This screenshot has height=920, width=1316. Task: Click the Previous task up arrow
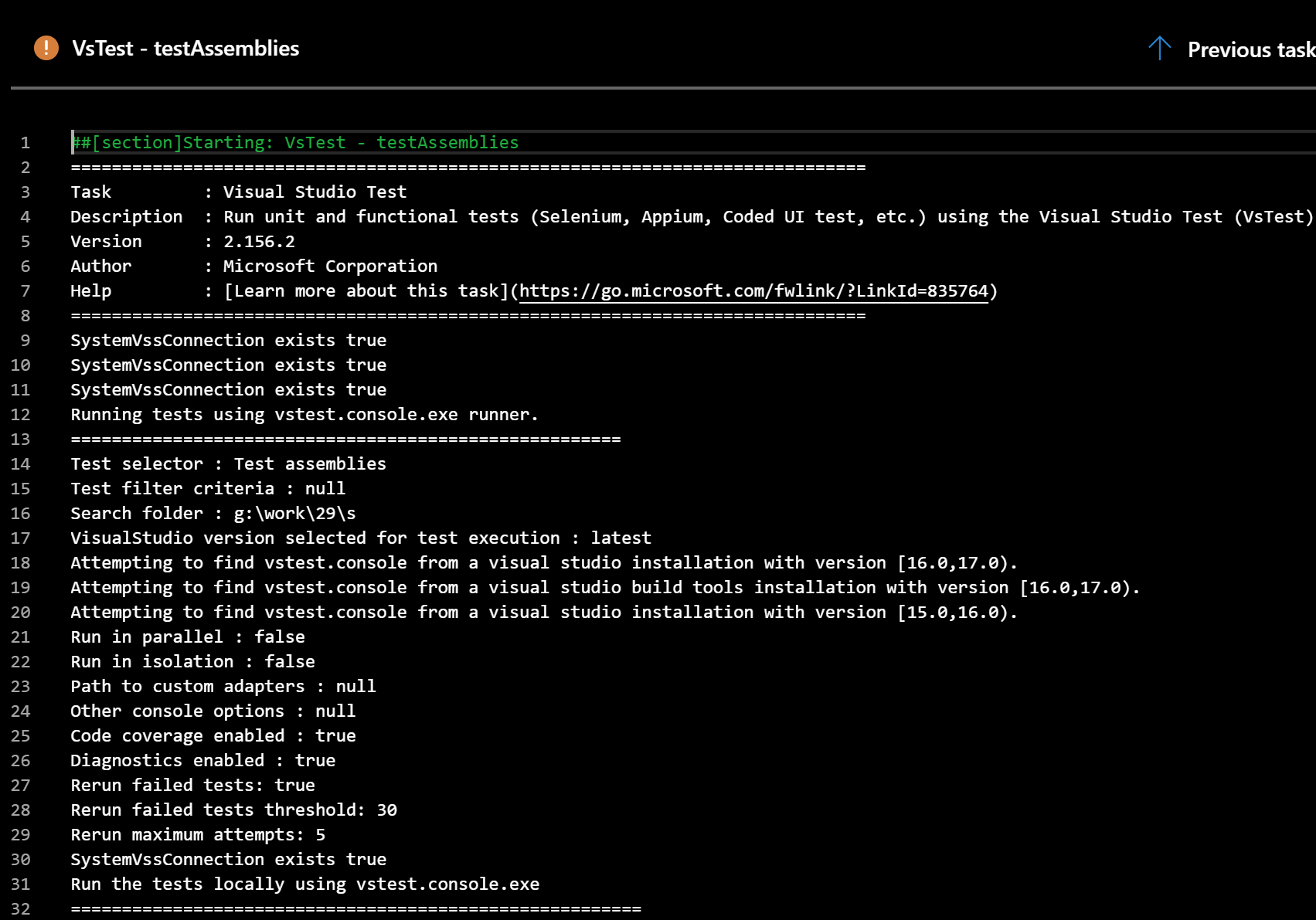click(x=1159, y=49)
